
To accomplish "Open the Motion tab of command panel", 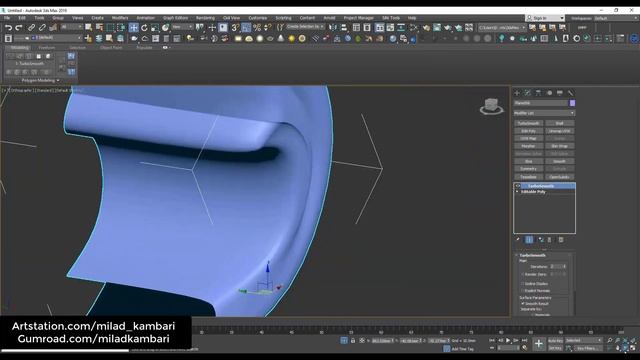I will pyautogui.click(x=549, y=93).
